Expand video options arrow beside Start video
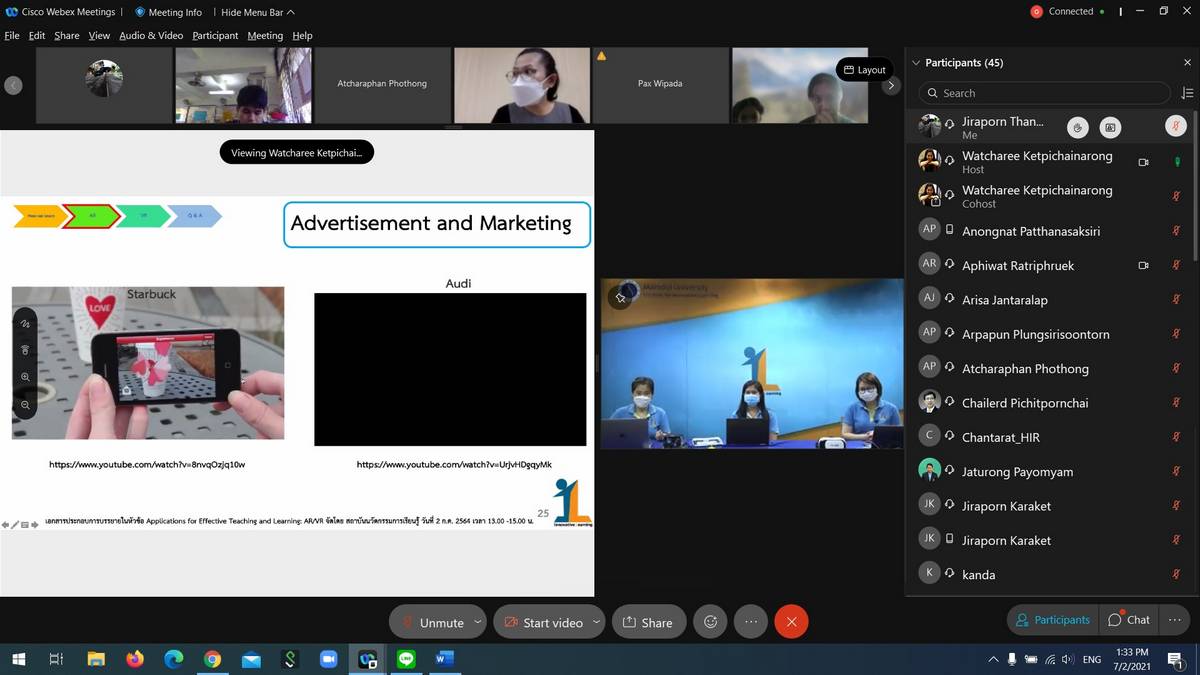This screenshot has width=1200, height=675. coord(596,622)
